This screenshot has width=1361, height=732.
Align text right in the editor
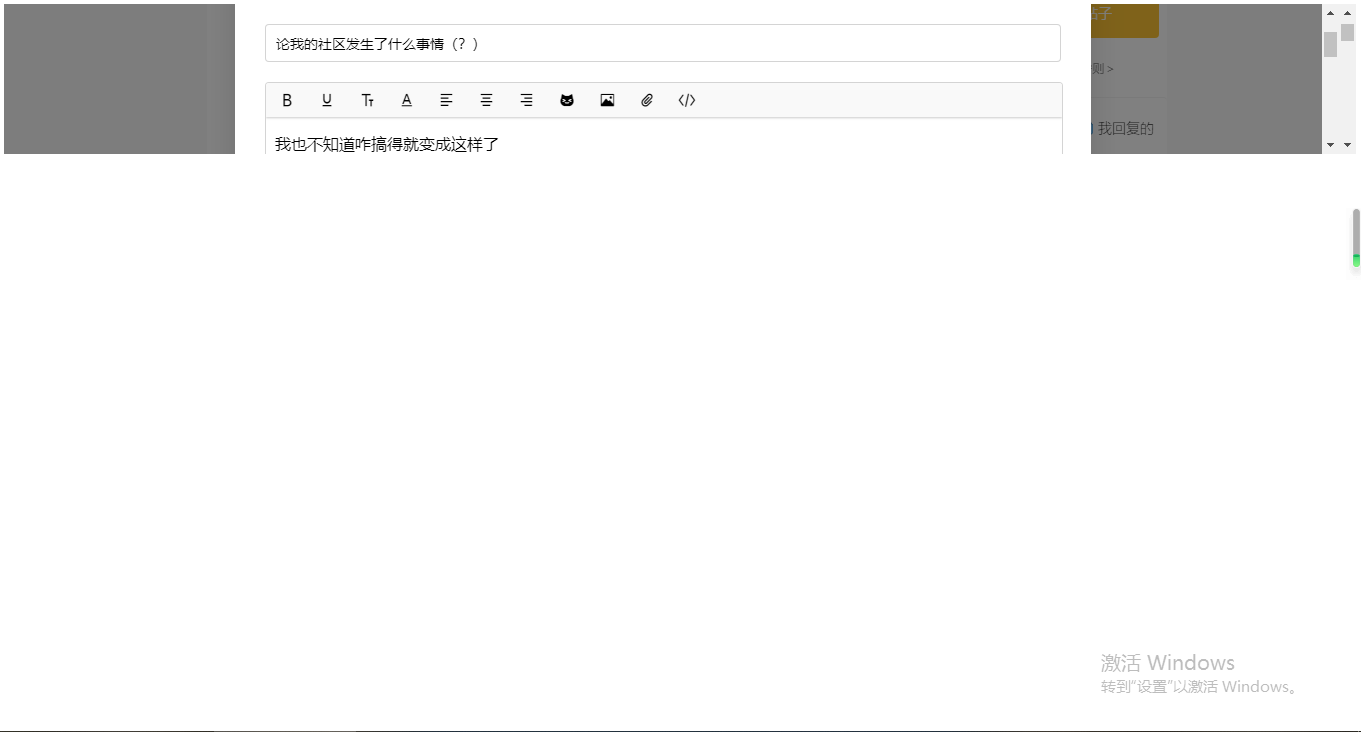pyautogui.click(x=527, y=100)
